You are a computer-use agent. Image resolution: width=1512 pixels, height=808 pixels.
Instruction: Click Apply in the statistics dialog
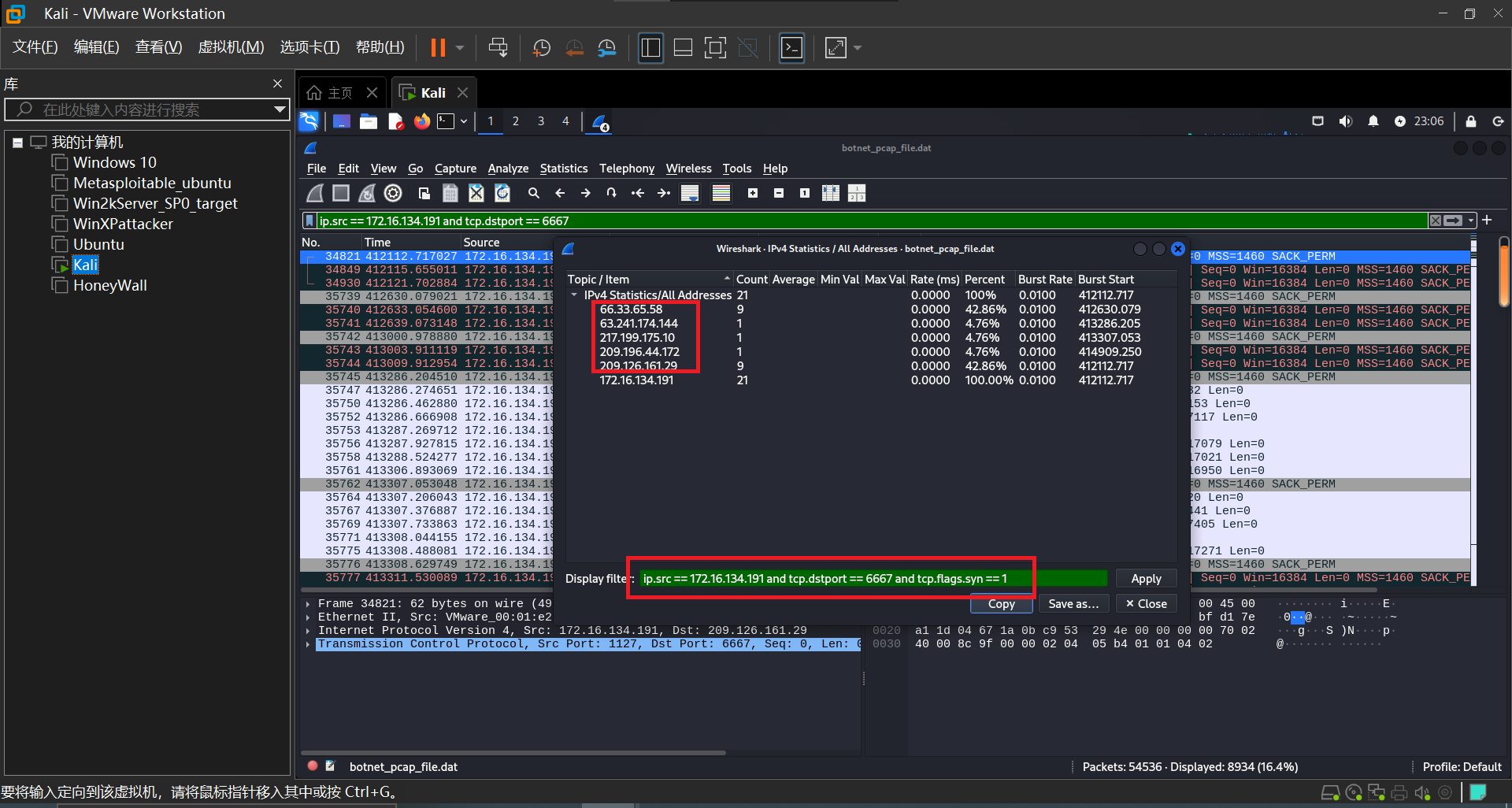pyautogui.click(x=1146, y=579)
